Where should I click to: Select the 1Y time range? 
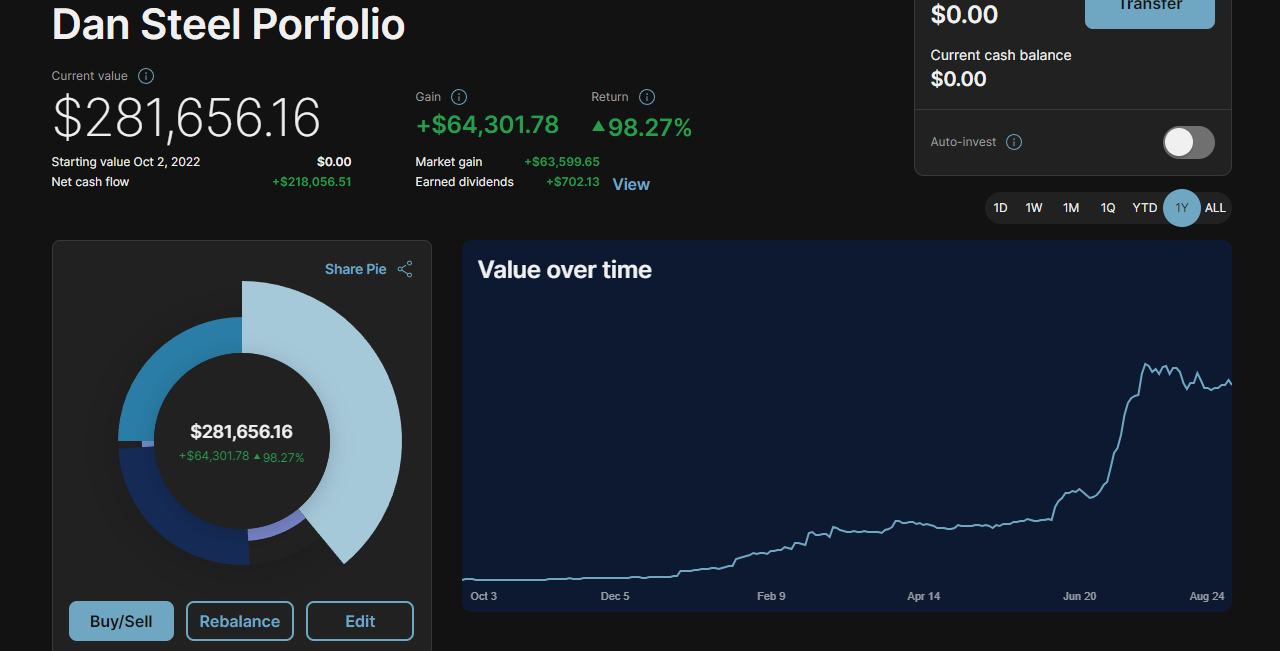click(1182, 208)
